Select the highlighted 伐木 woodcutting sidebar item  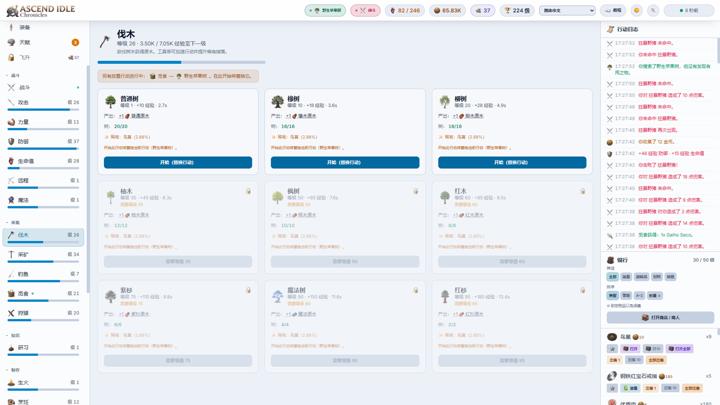tap(43, 235)
